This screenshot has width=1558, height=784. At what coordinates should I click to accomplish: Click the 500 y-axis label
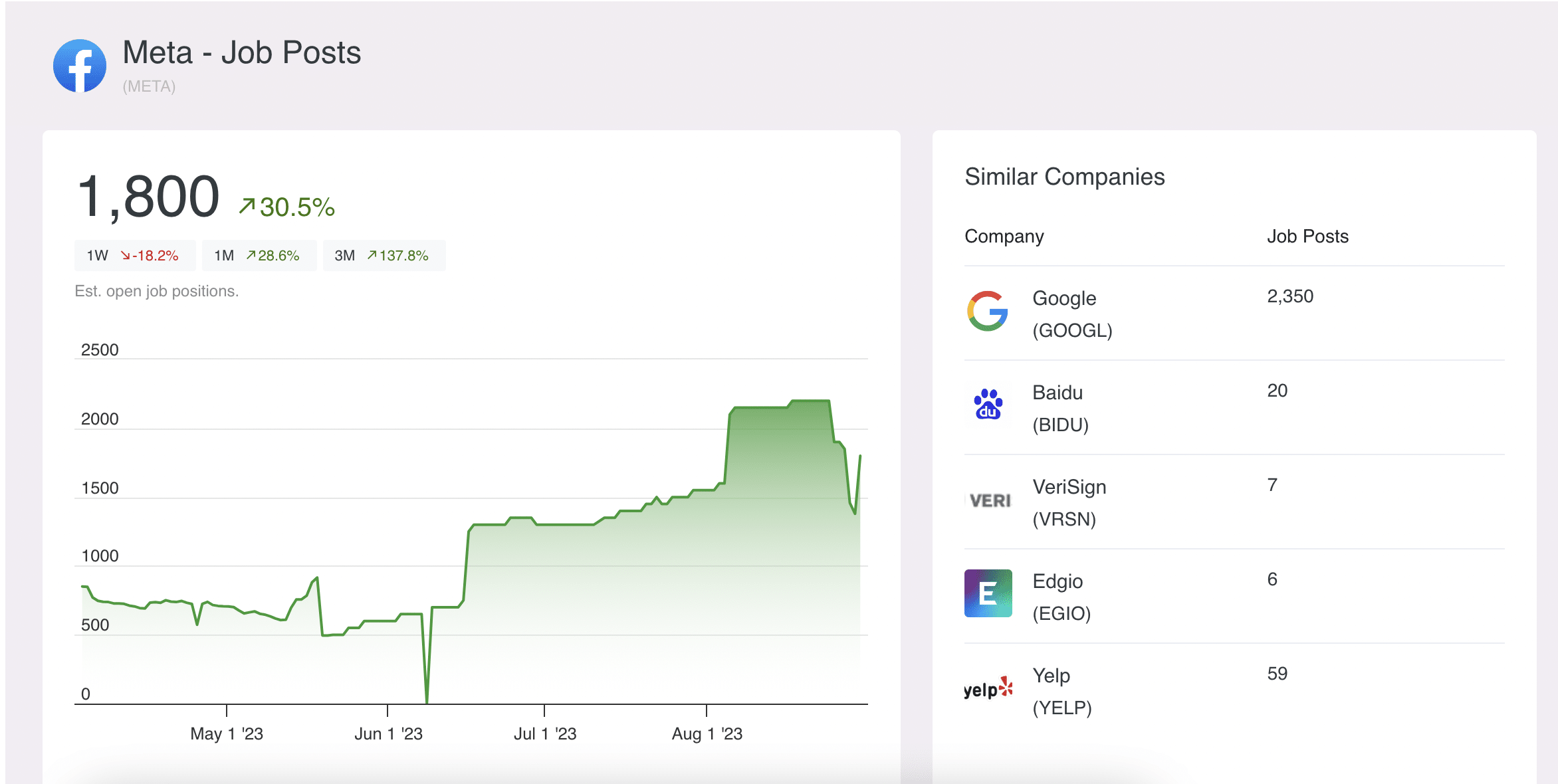click(95, 625)
